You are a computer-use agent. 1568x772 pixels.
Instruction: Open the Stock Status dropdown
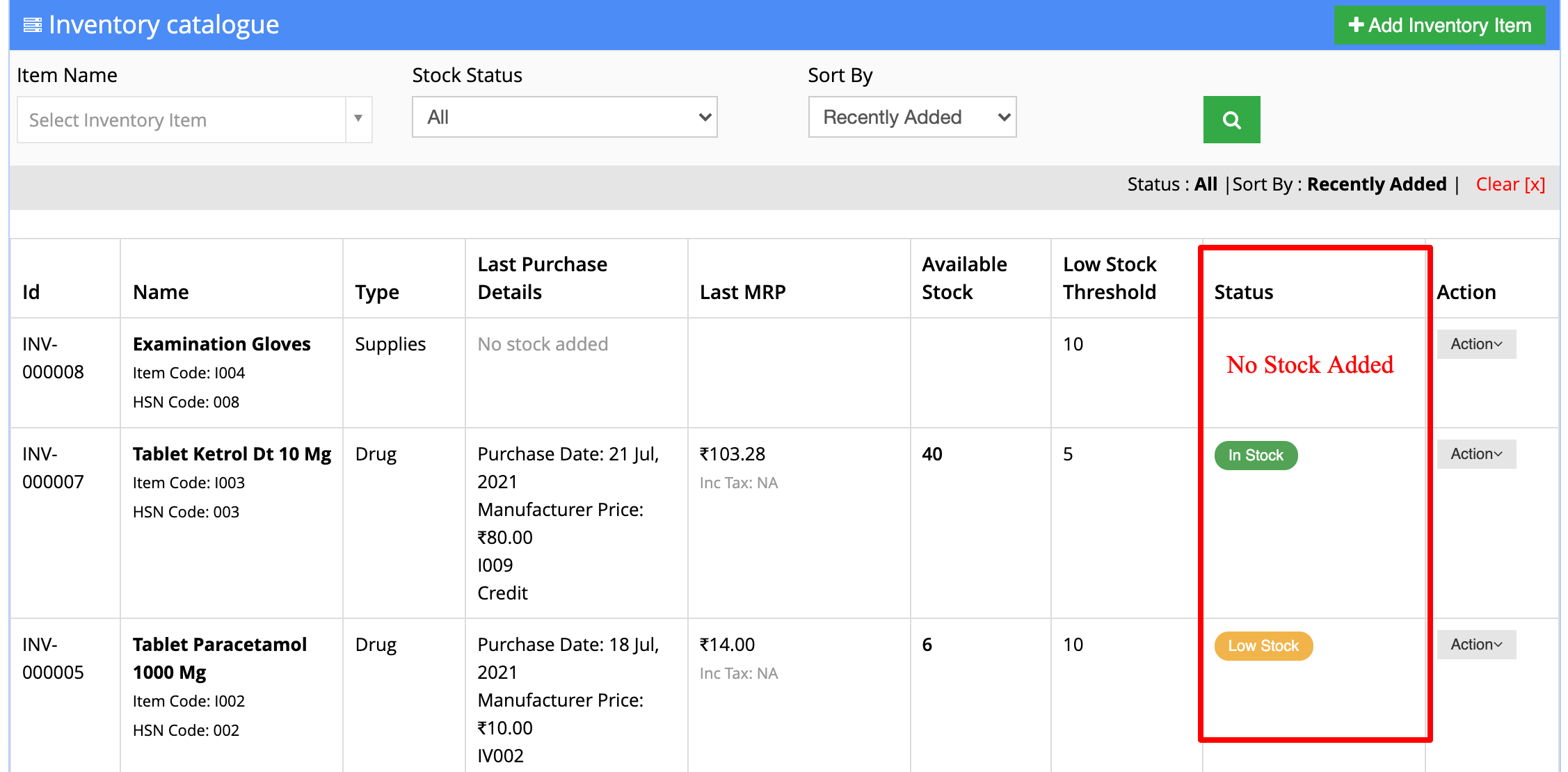tap(564, 117)
